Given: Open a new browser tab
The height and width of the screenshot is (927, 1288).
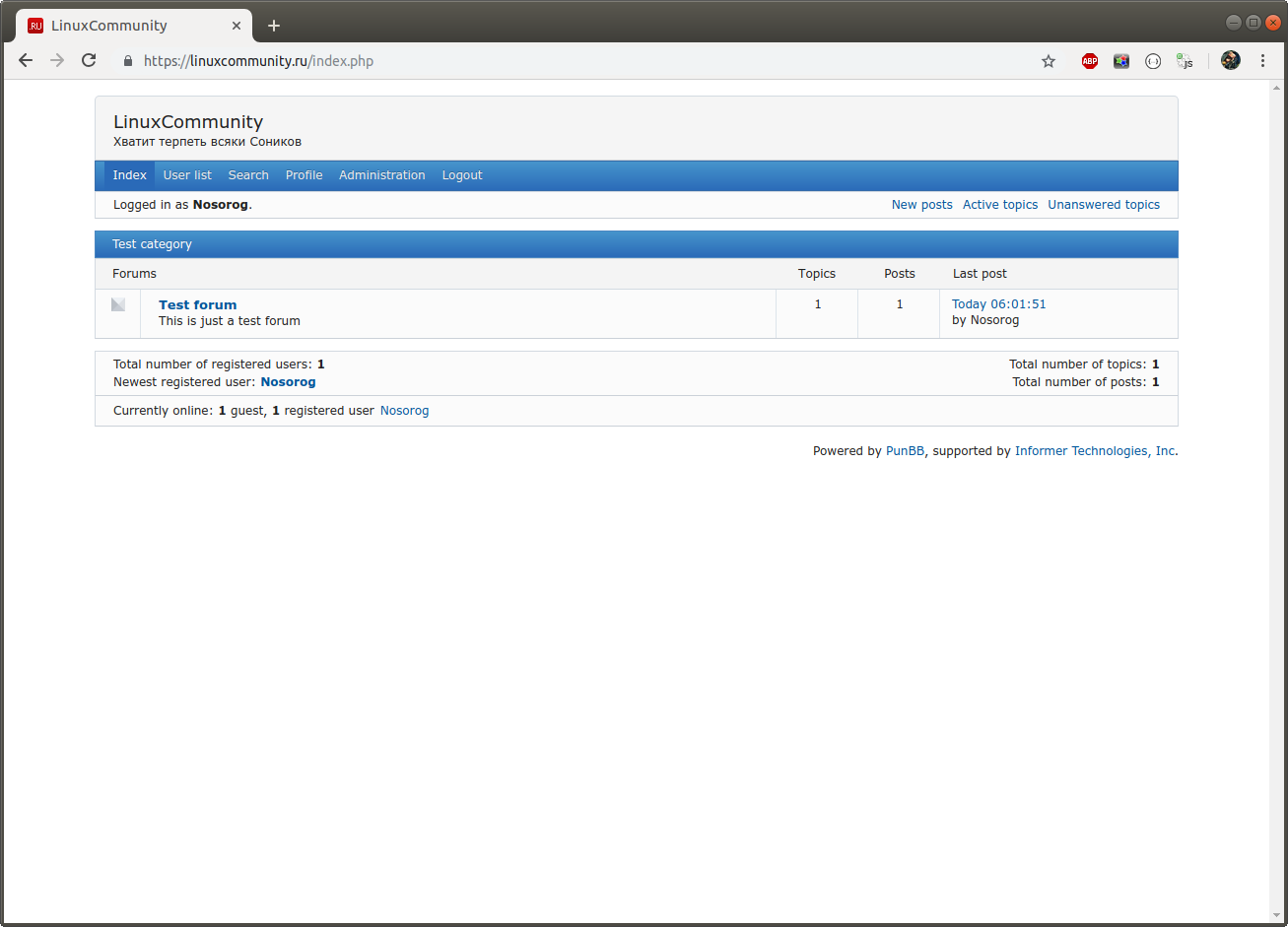Looking at the screenshot, I should click(273, 25).
